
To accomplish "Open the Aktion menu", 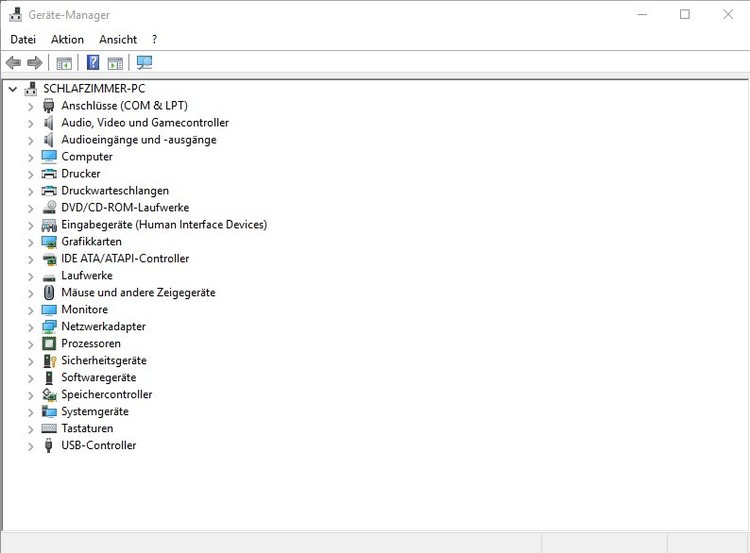I will [67, 40].
